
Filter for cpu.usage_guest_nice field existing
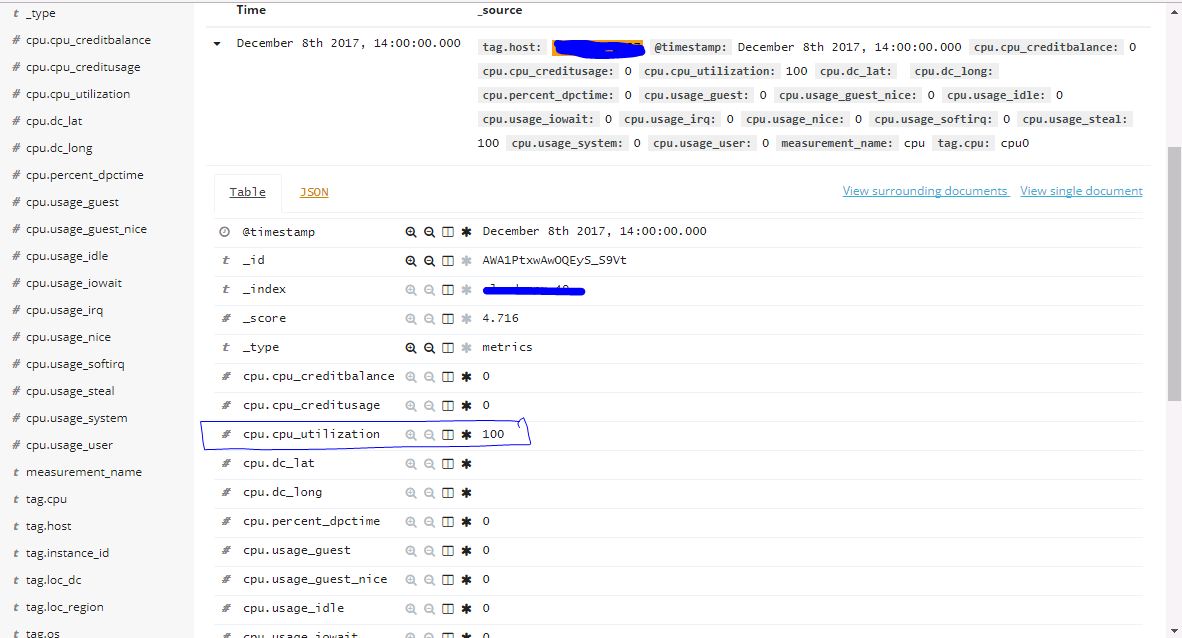[464, 579]
